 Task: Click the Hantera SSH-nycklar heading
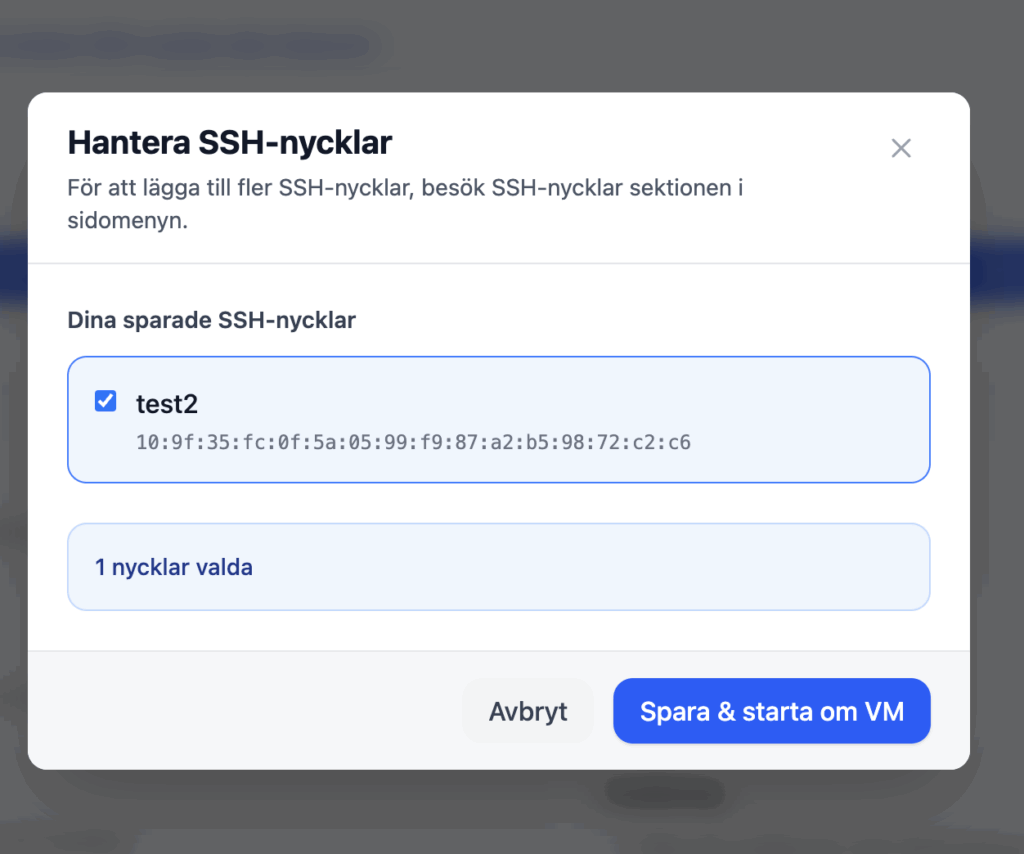pyautogui.click(x=229, y=143)
